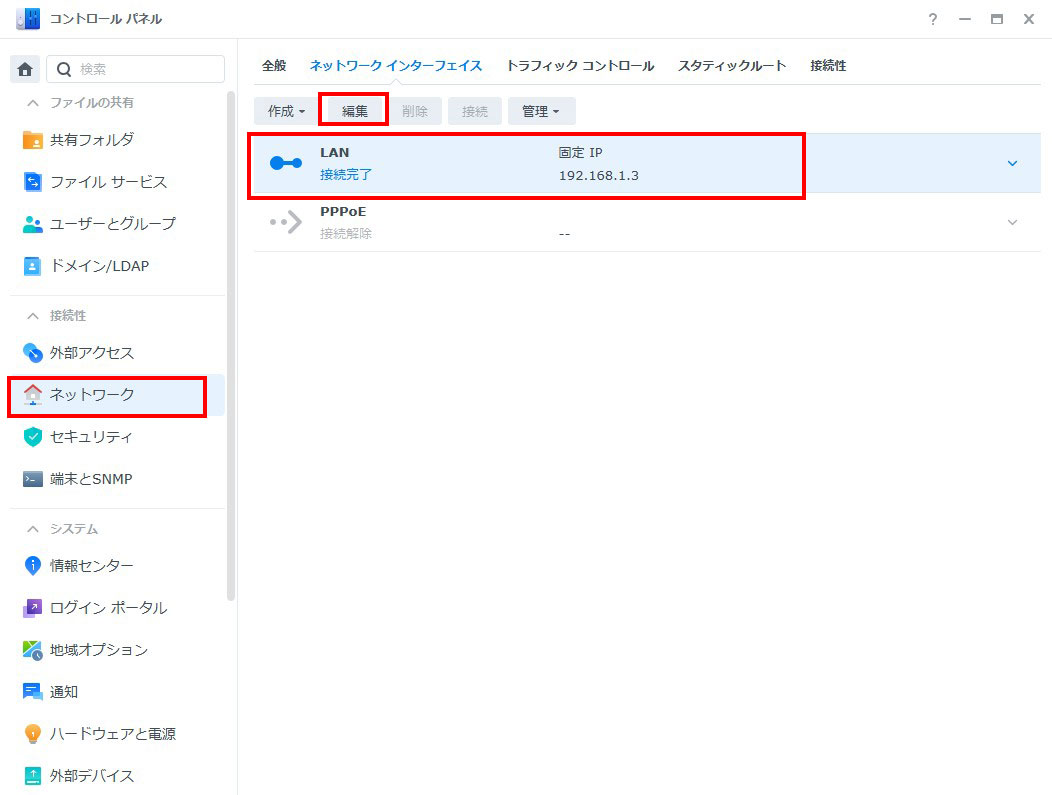Switch to the トラフィック コントロール tab
The height and width of the screenshot is (795, 1052).
(580, 66)
